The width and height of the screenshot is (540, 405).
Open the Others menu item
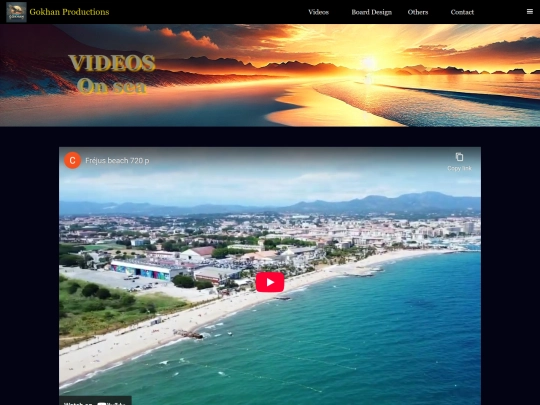(418, 12)
